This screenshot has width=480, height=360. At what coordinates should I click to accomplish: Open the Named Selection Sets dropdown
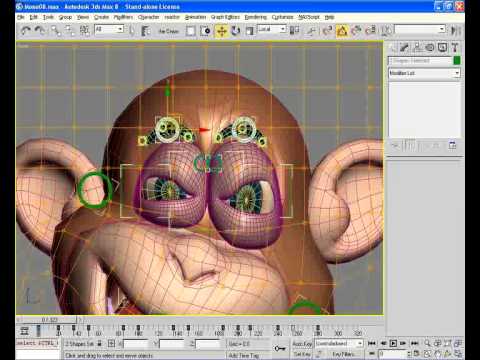click(420, 29)
